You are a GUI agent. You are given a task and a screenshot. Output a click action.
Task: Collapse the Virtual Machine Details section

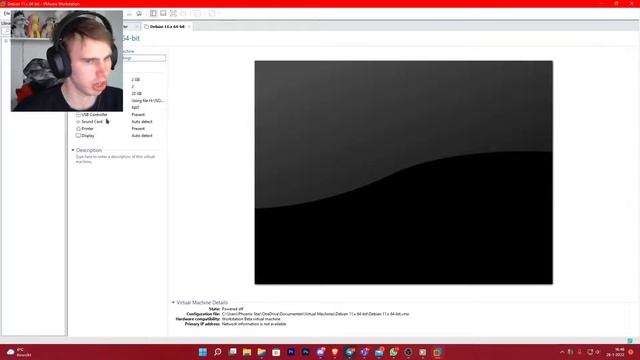173,302
